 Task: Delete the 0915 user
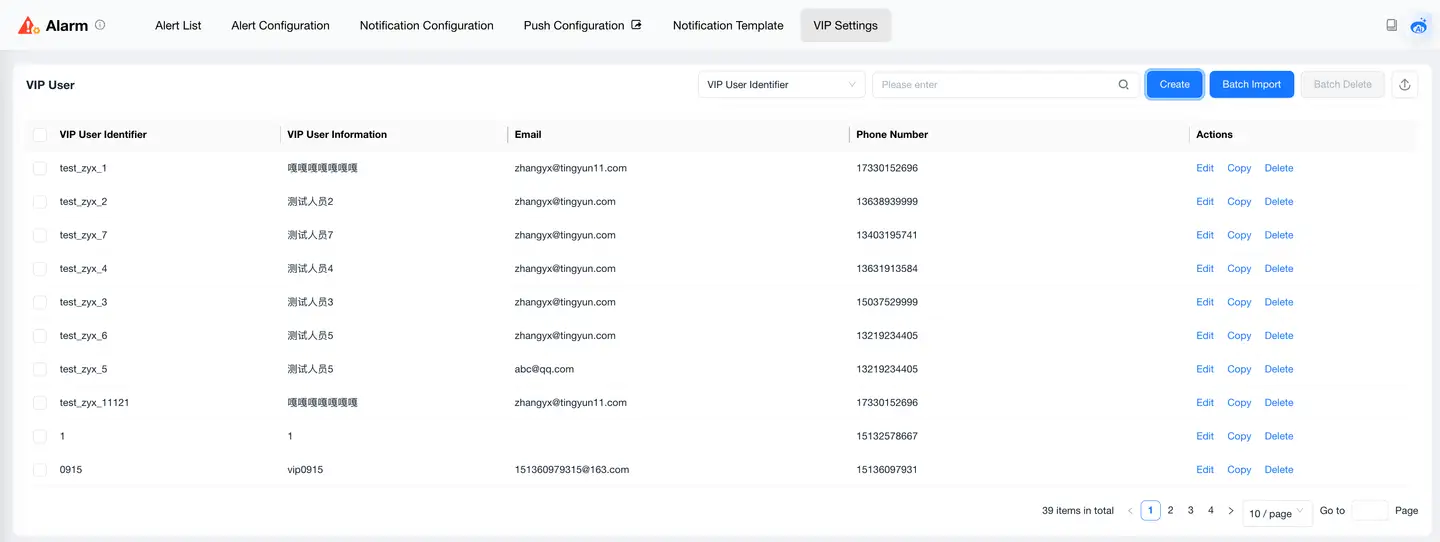(1279, 470)
